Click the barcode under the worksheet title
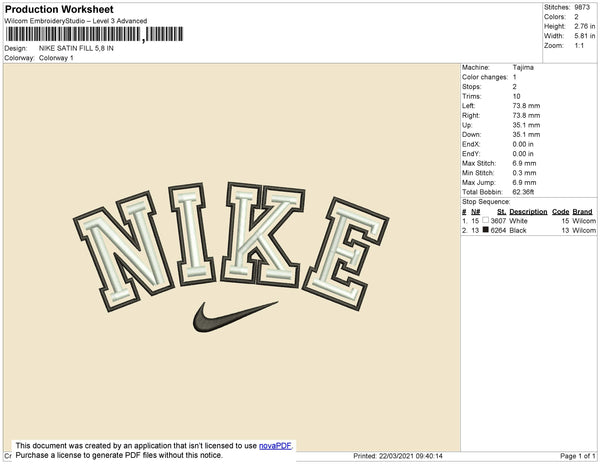600x464 pixels. pos(94,34)
